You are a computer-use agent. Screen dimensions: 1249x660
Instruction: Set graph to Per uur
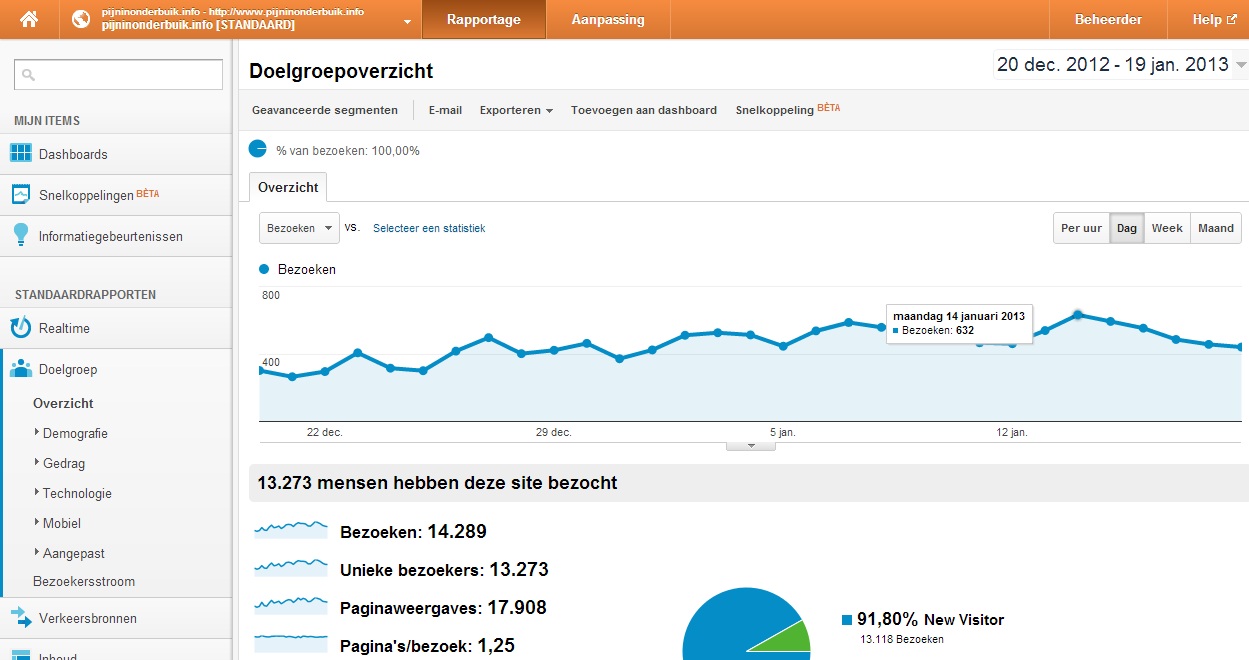(1081, 228)
